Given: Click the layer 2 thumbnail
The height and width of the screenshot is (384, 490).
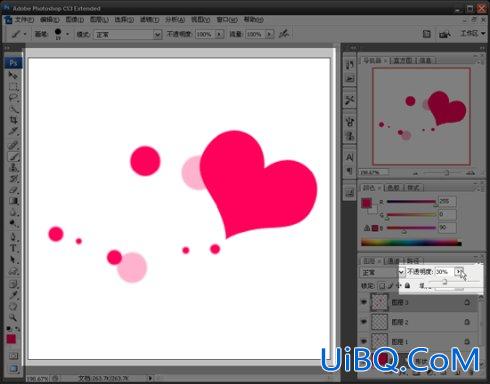Looking at the screenshot, I should [380, 322].
